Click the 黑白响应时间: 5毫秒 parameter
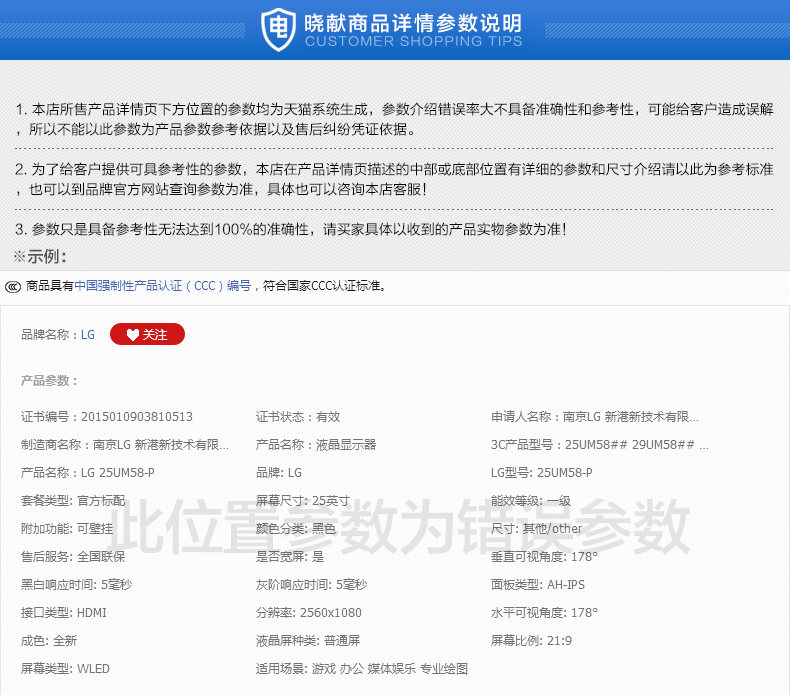This screenshot has width=790, height=695. point(77,585)
